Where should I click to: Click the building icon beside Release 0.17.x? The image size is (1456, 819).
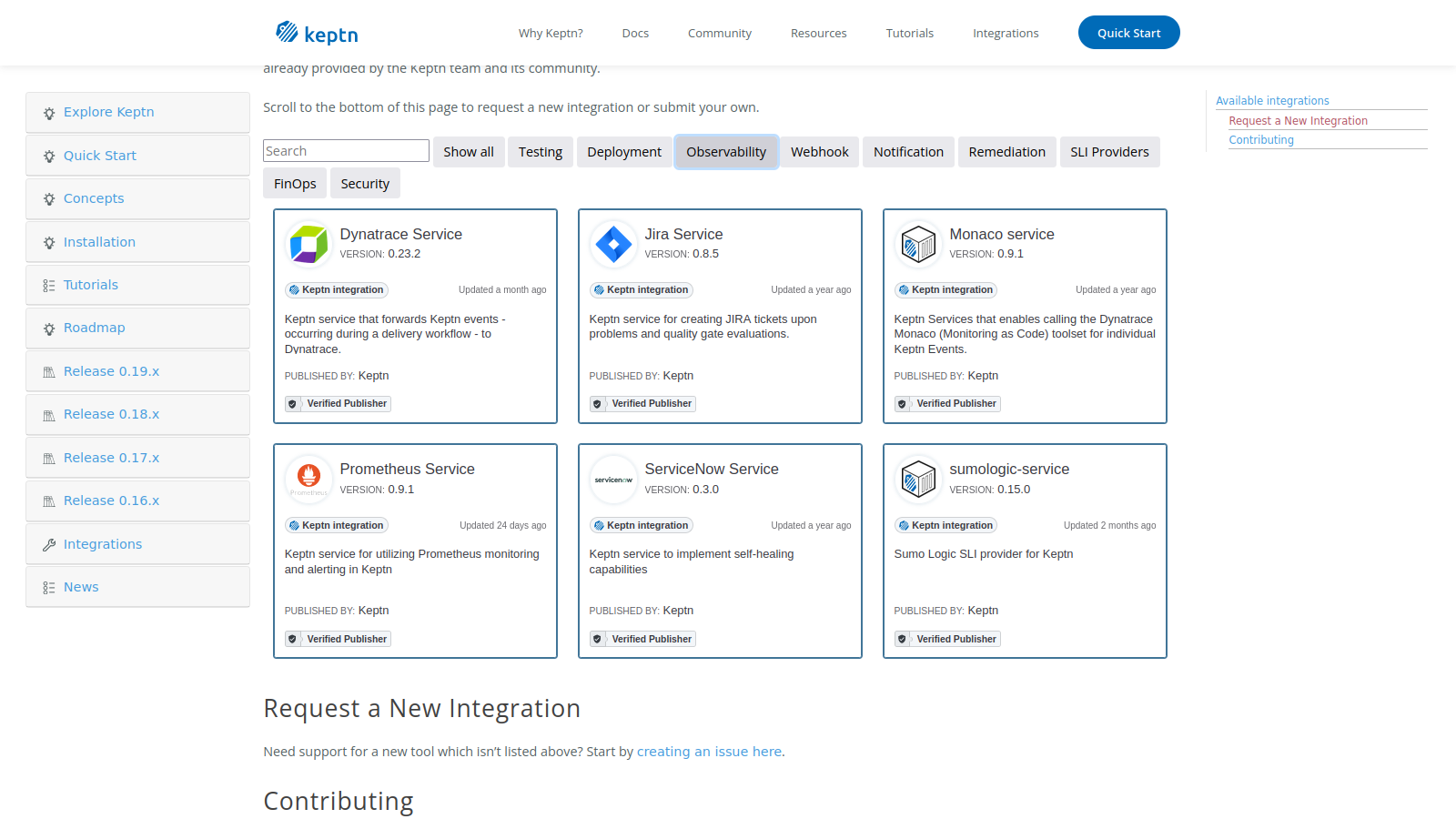pyautogui.click(x=49, y=459)
